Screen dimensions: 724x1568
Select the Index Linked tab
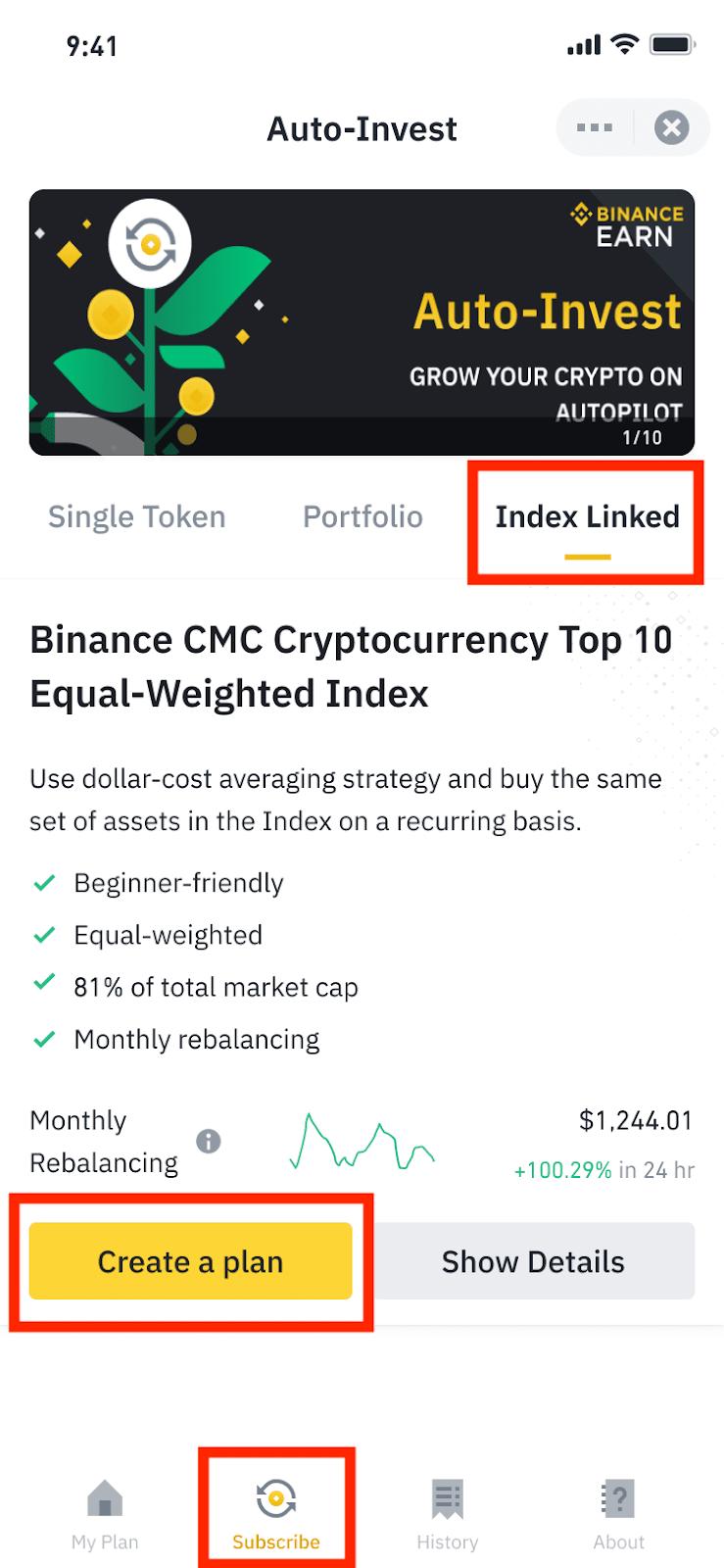click(x=587, y=516)
